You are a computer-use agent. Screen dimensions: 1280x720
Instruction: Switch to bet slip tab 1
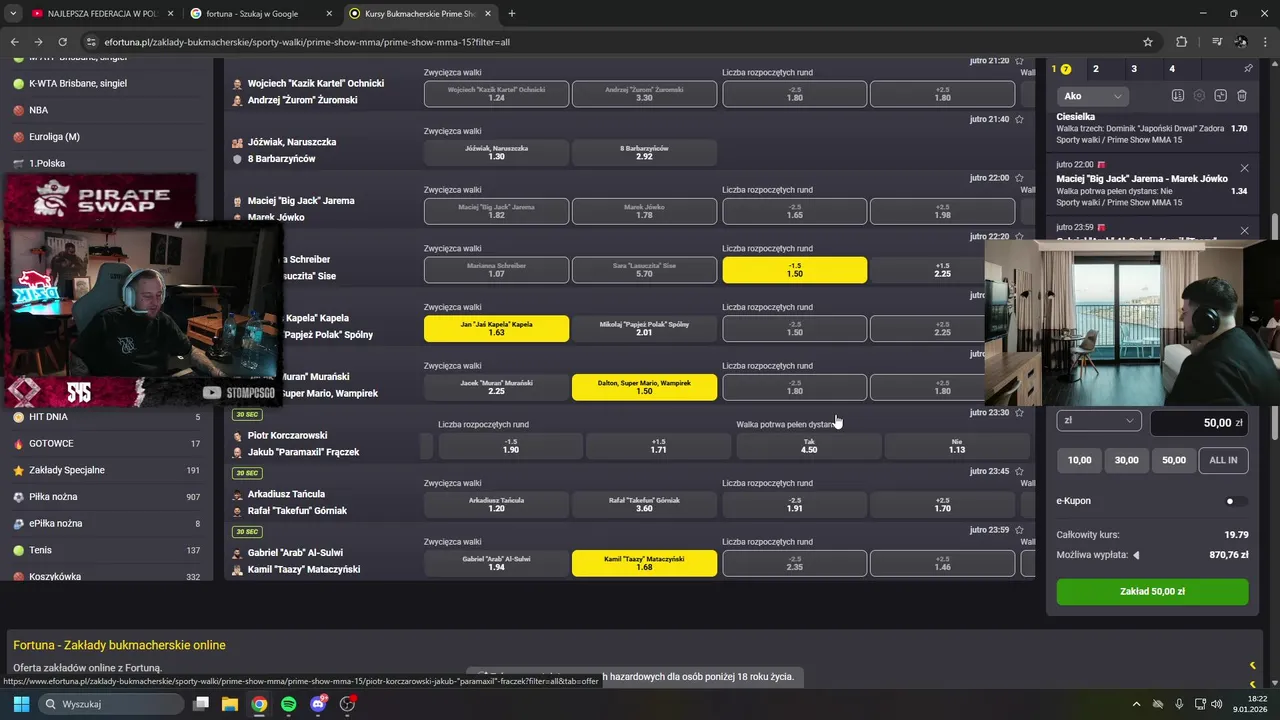coord(1061,69)
